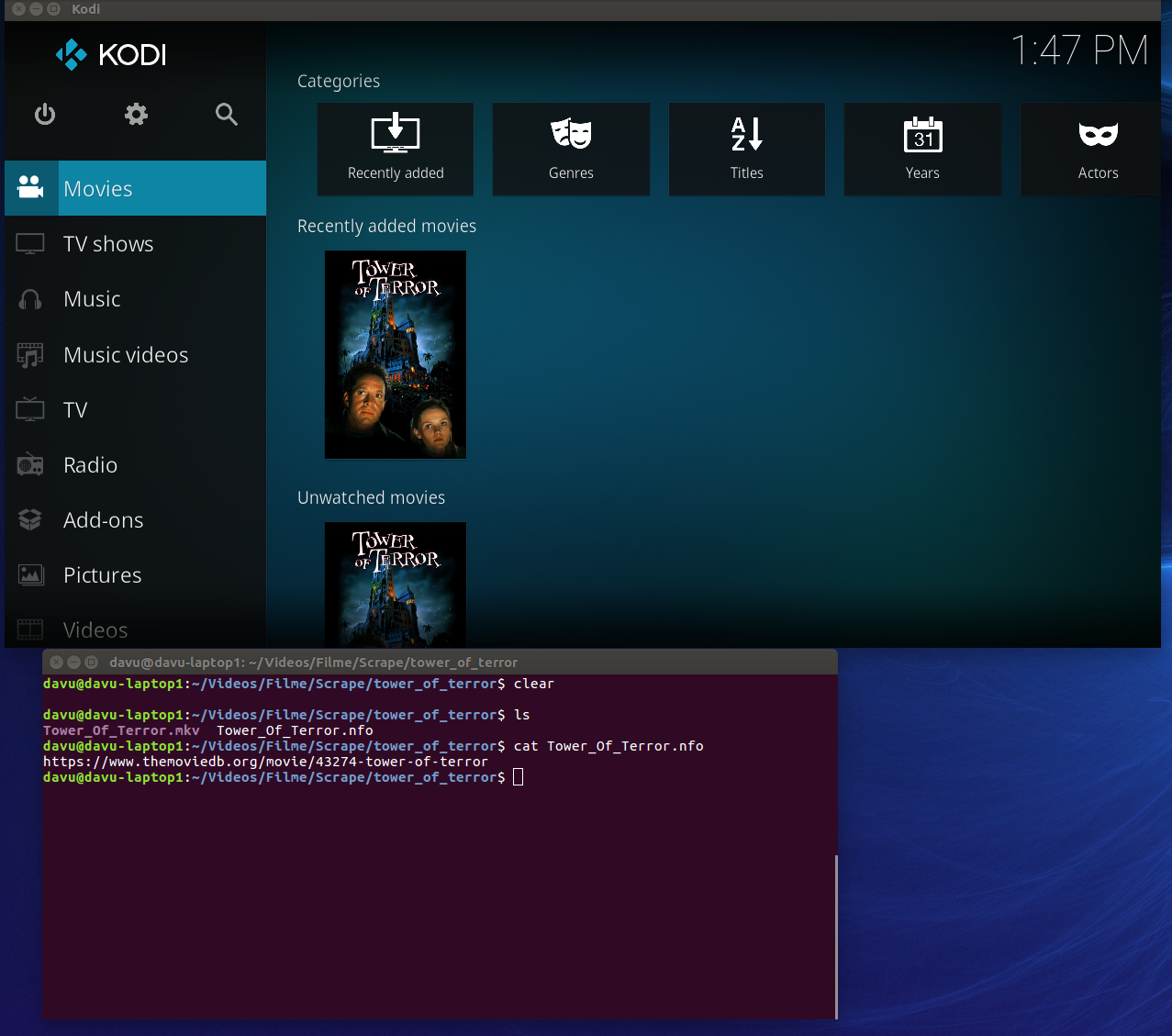This screenshot has height=1036, width=1172.
Task: Browse movies by Actors label
Action: [x=1099, y=173]
